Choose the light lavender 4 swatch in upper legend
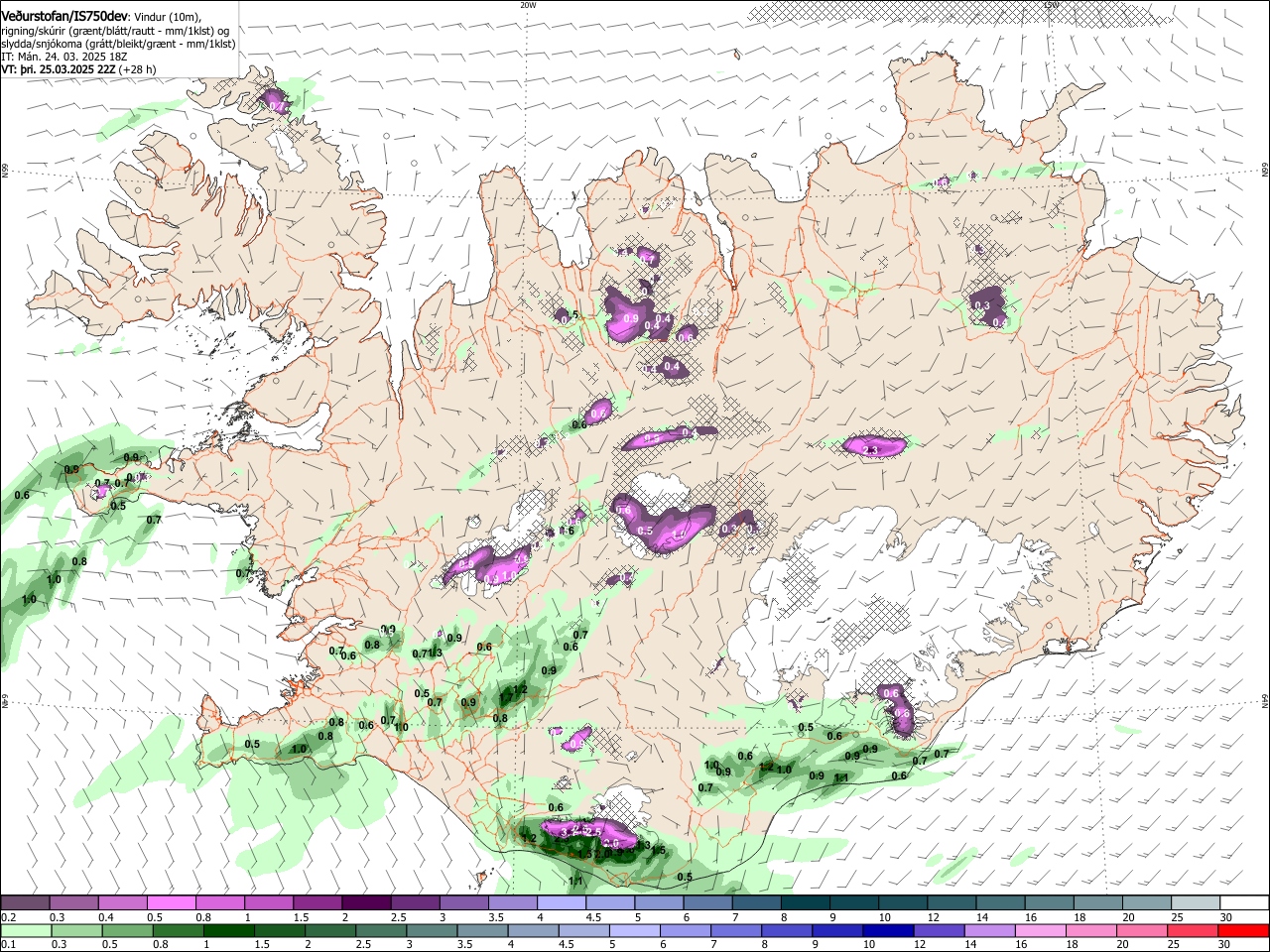Viewport: 1270px width, 952px height. 562,903
